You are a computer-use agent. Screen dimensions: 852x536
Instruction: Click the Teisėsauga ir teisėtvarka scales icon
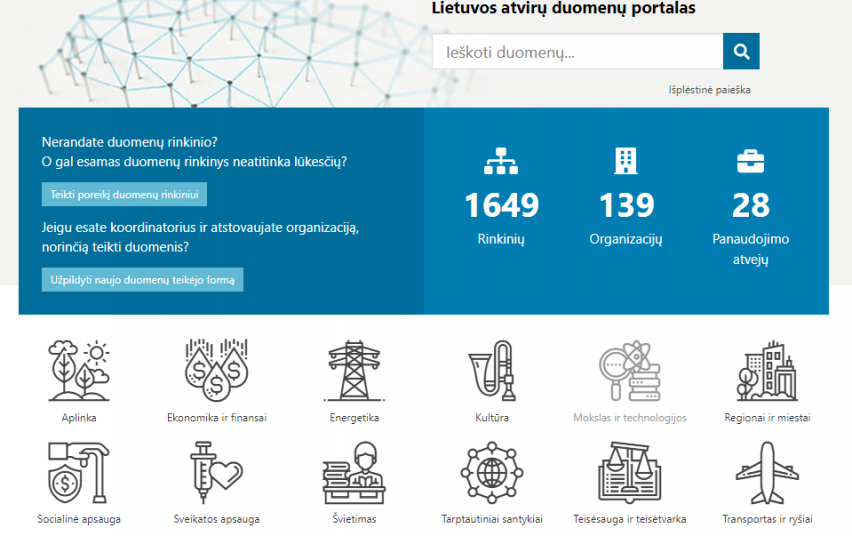(629, 472)
